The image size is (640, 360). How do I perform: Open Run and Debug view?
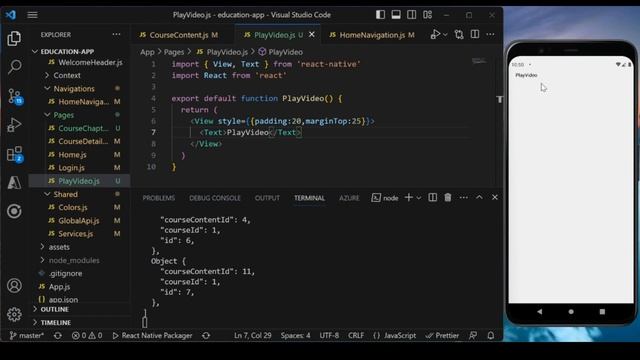14,125
